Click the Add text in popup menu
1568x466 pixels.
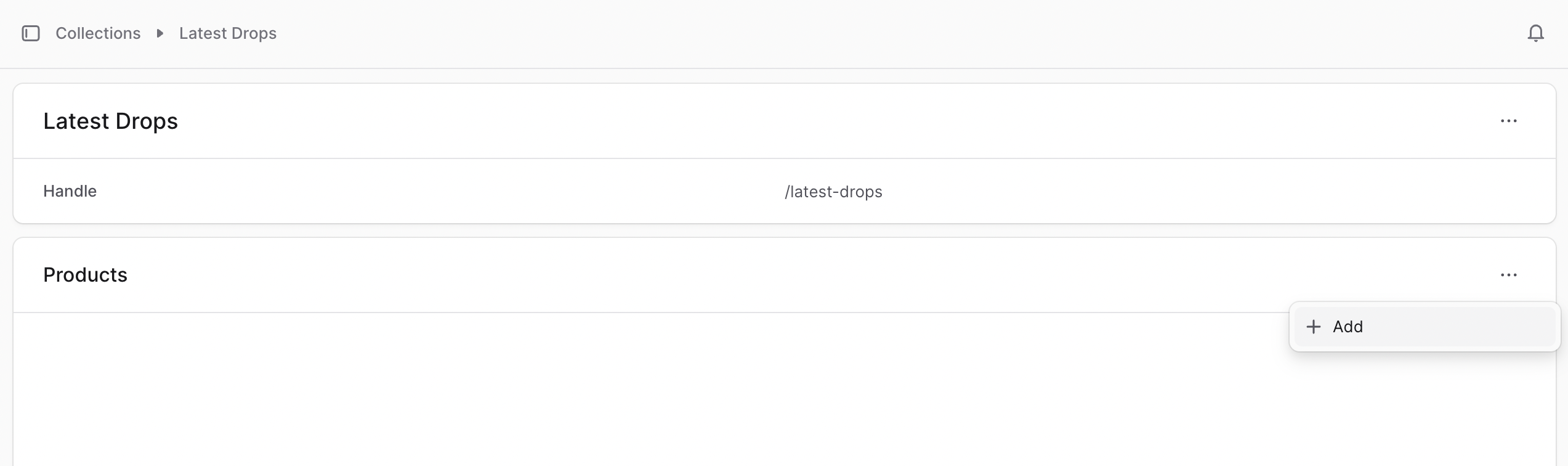coord(1348,327)
